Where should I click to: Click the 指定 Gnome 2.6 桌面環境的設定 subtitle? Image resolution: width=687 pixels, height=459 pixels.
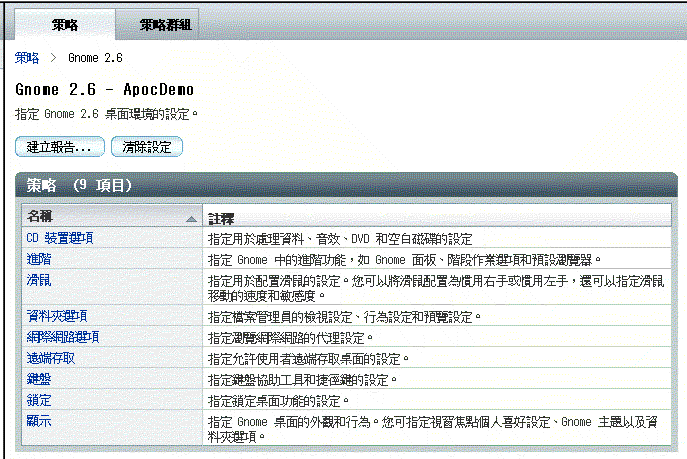pyautogui.click(x=106, y=114)
